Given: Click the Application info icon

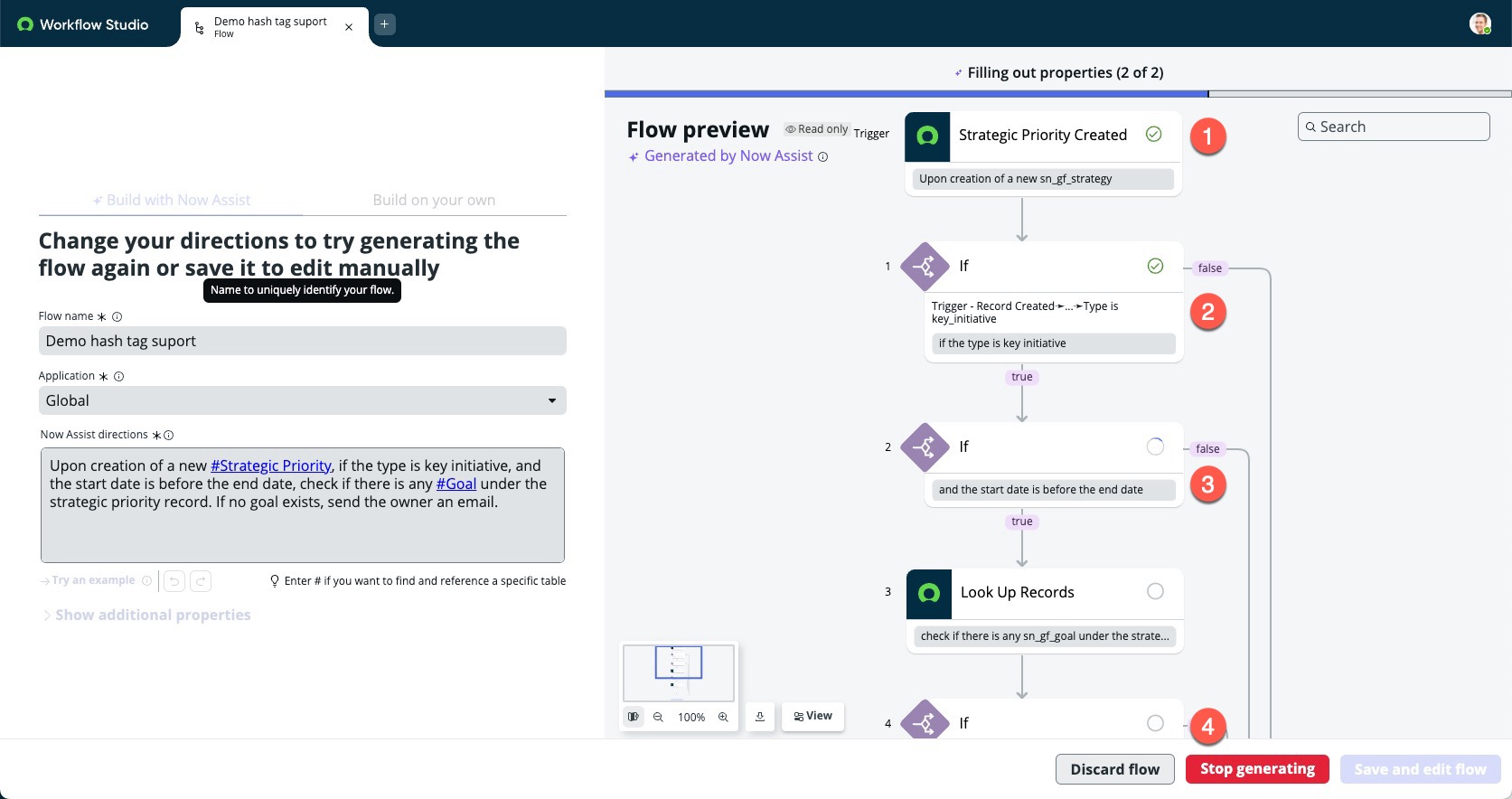Looking at the screenshot, I should (x=118, y=376).
